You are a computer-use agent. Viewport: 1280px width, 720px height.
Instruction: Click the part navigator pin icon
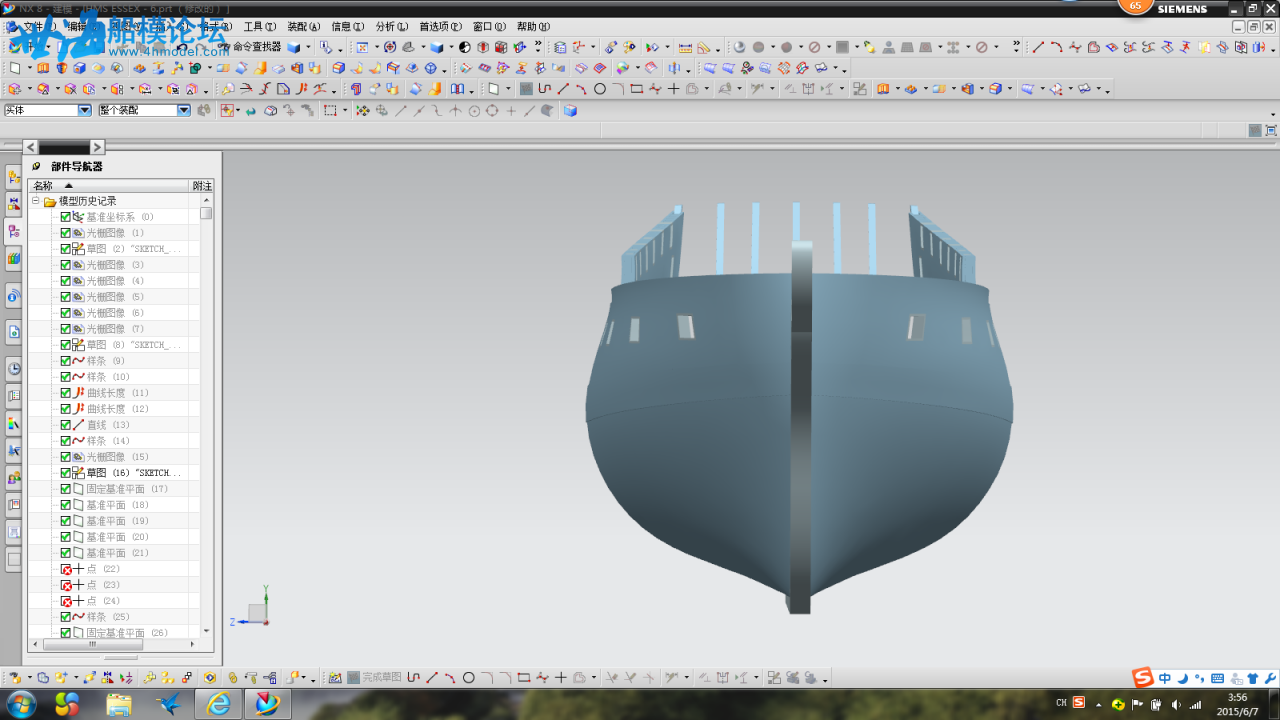(37, 167)
